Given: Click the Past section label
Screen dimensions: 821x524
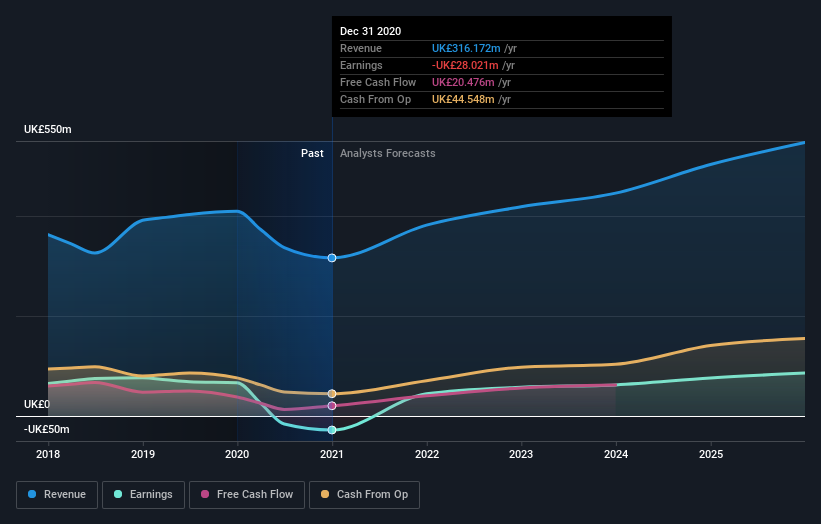Looking at the screenshot, I should (x=312, y=153).
